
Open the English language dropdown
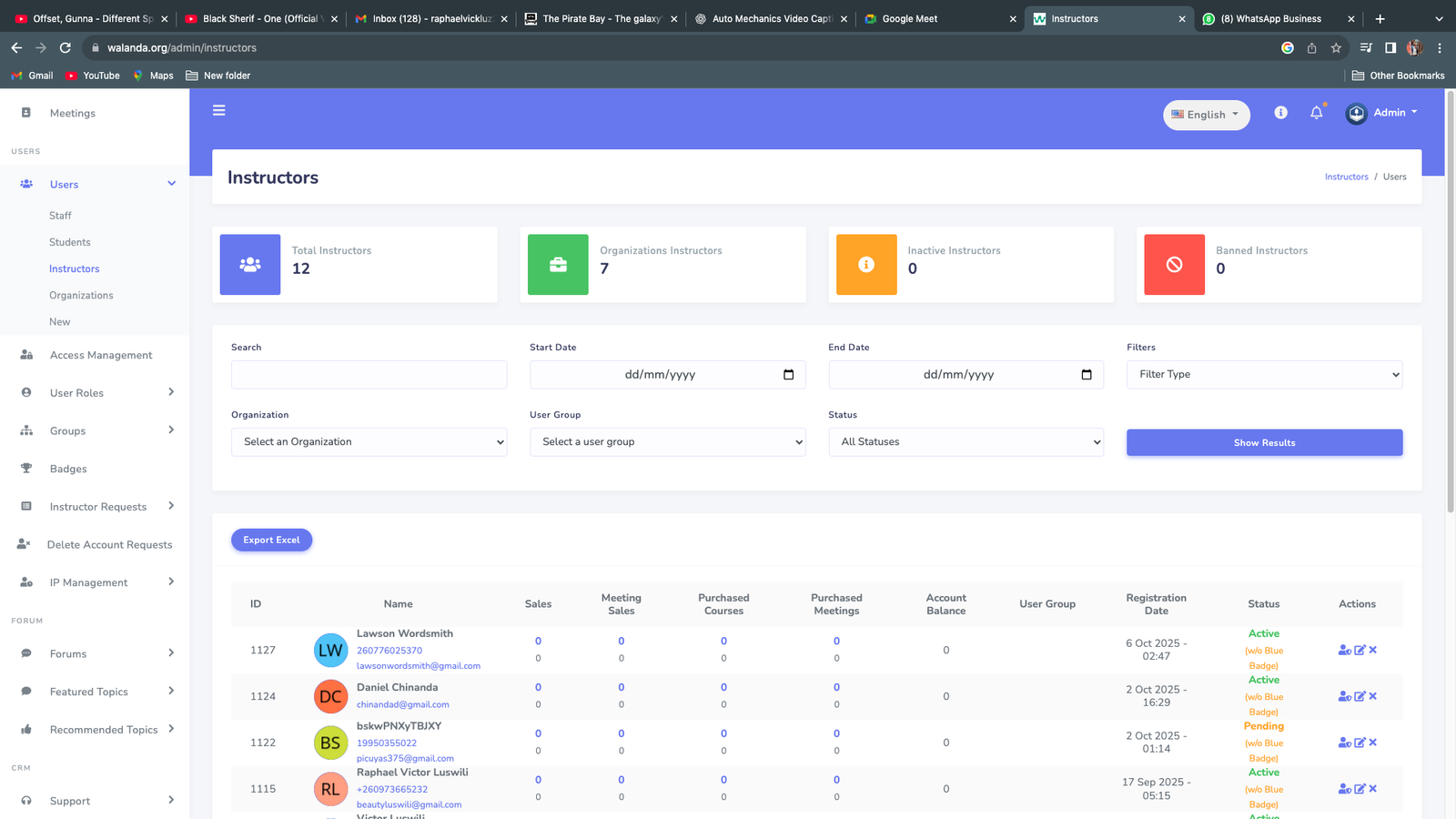click(1206, 115)
